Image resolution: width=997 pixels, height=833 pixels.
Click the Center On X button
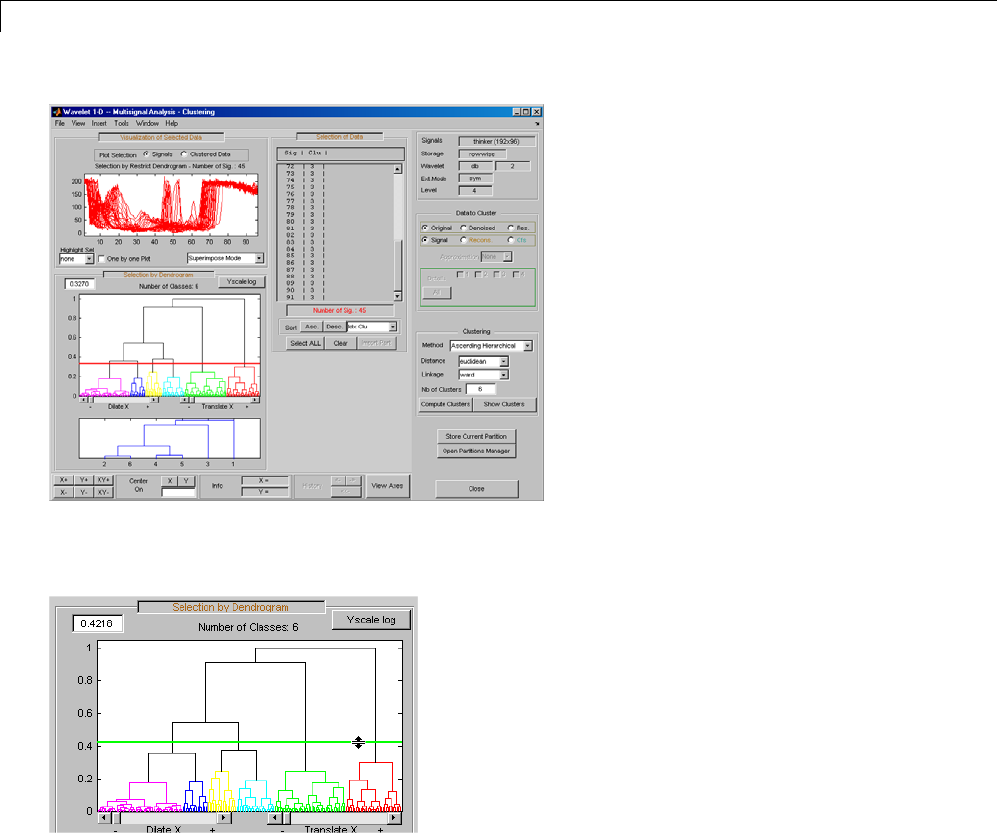point(170,481)
